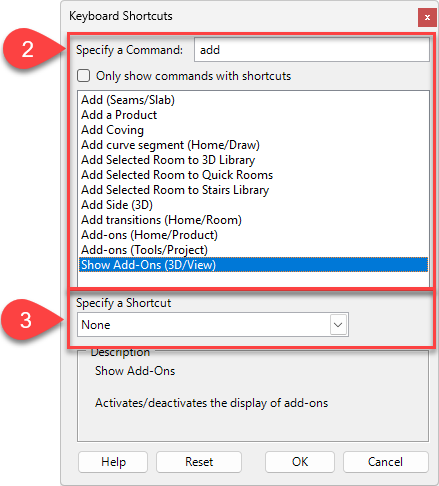Screen dimensions: 439x486
Task: Open Help for keyboard shortcuts
Action: (x=113, y=462)
